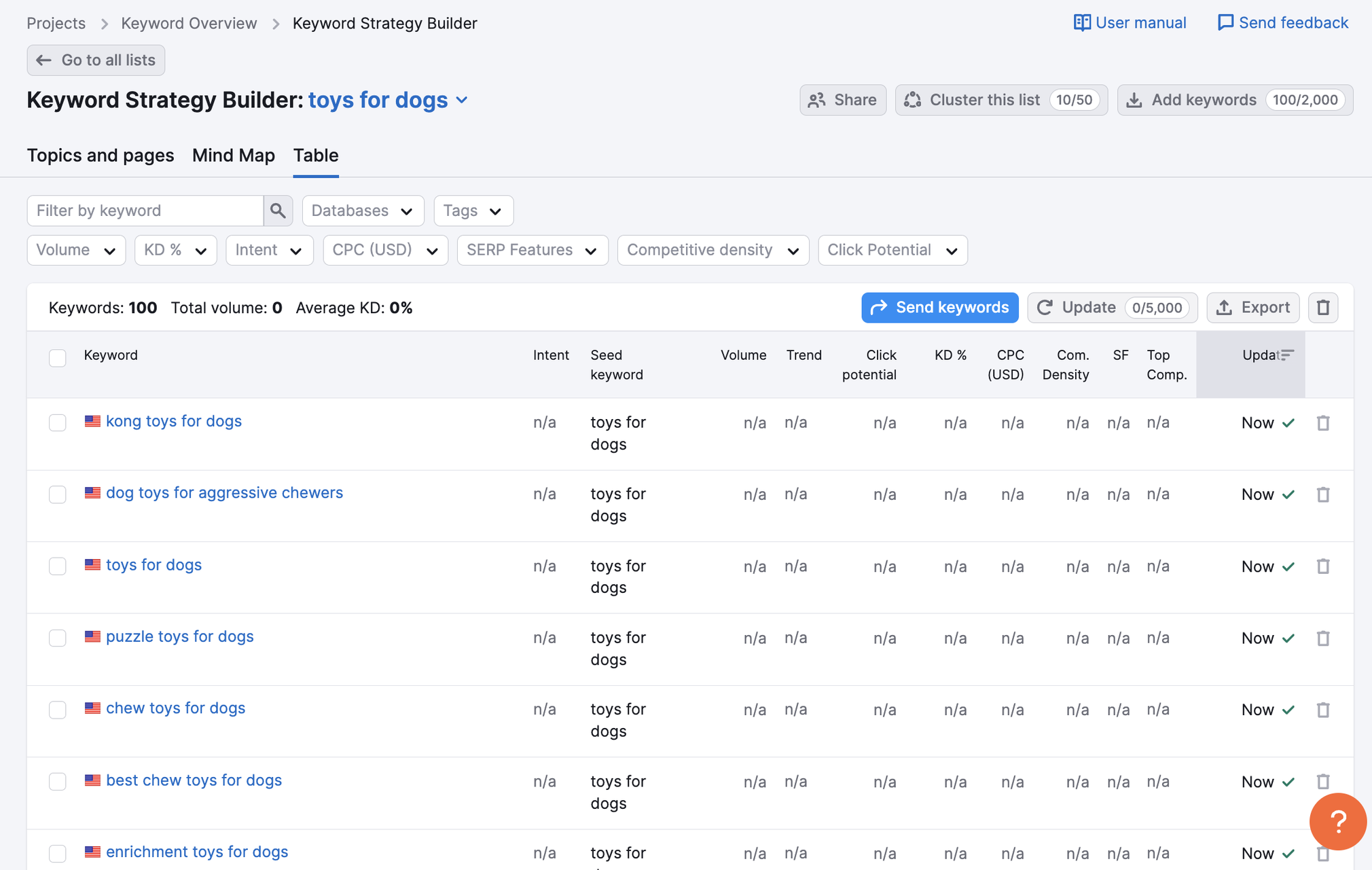1372x870 pixels.
Task: Click the Filter by keyword field
Action: point(145,211)
